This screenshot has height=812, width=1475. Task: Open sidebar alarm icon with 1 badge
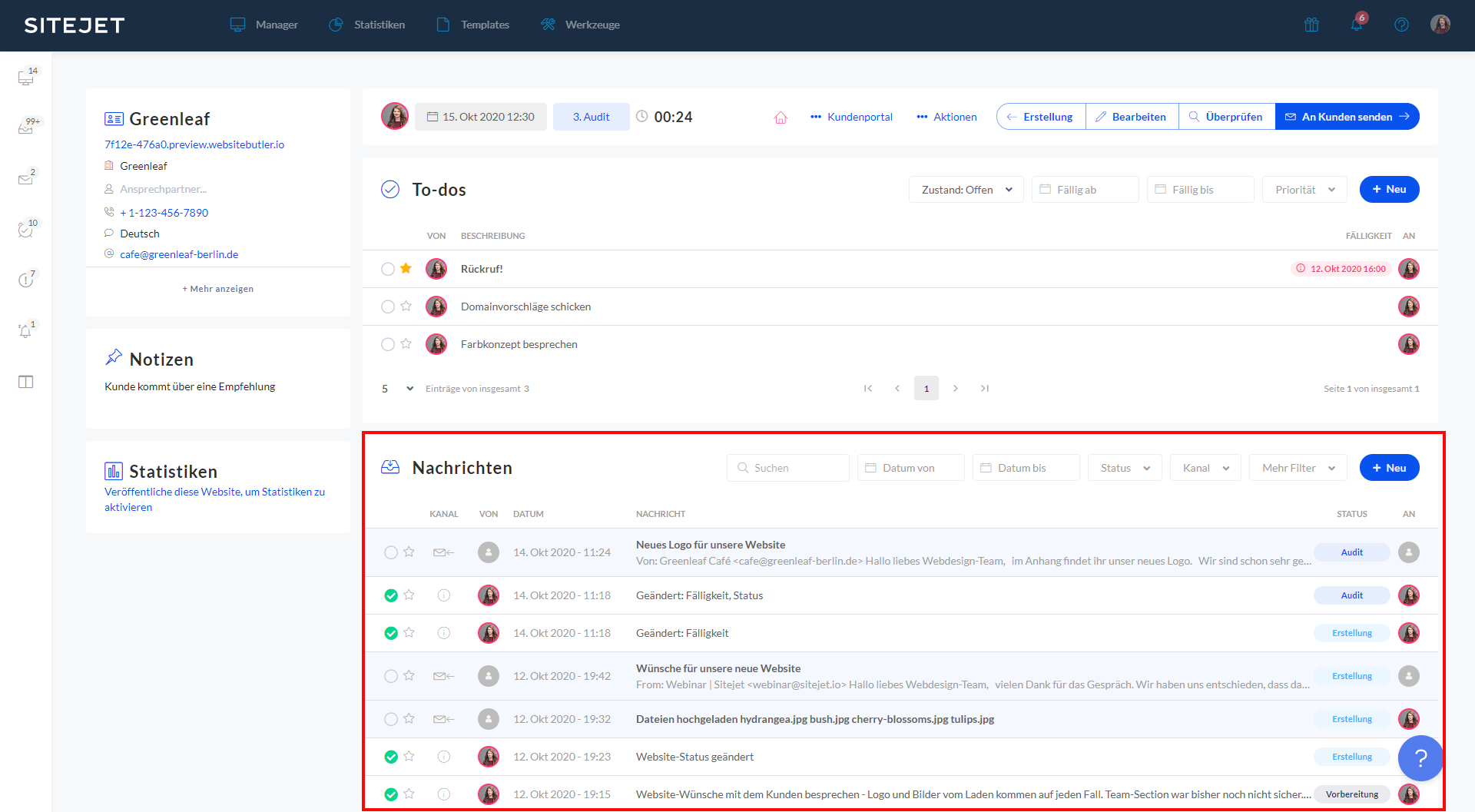(27, 330)
